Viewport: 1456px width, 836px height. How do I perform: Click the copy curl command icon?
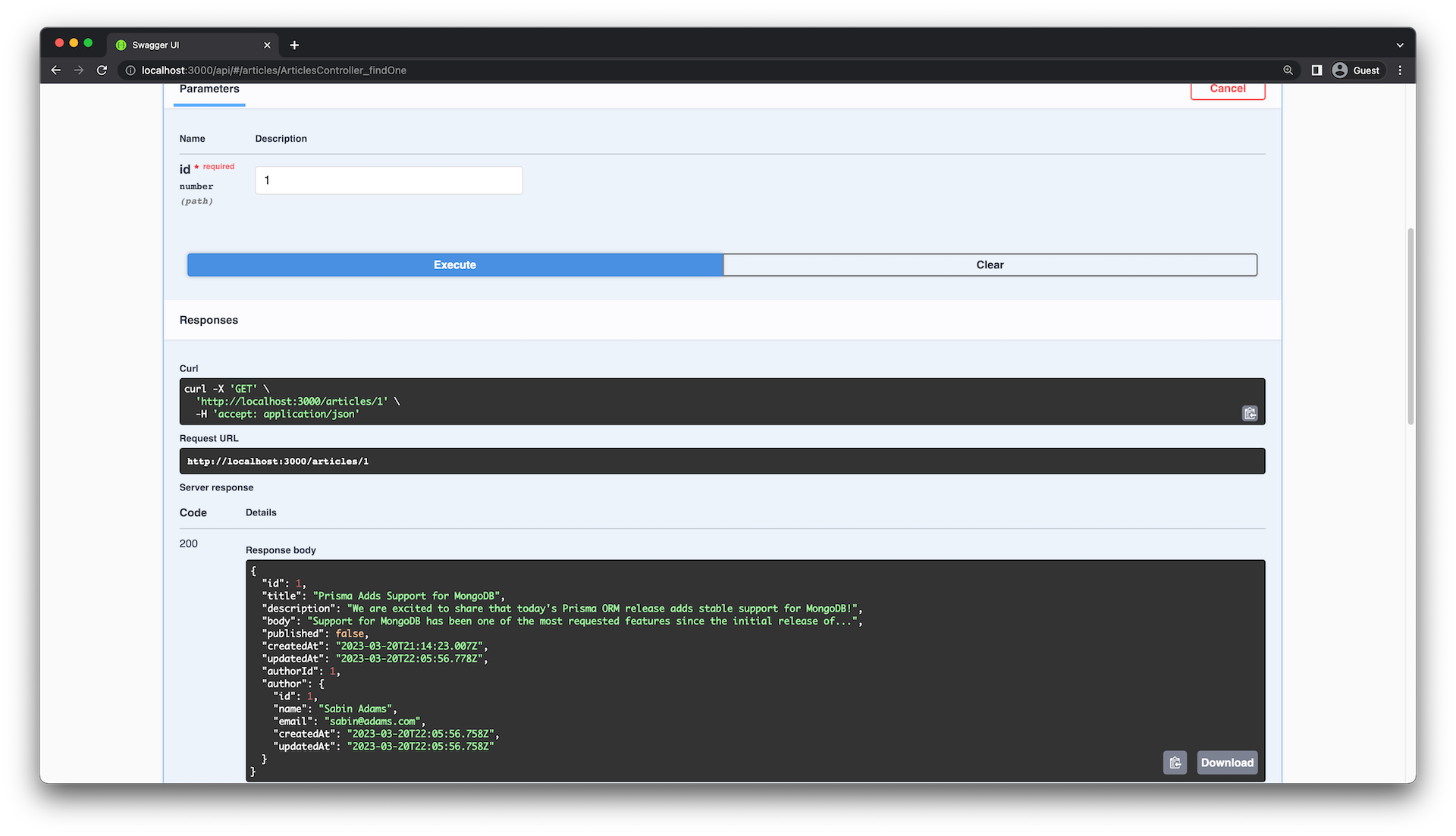(1249, 413)
